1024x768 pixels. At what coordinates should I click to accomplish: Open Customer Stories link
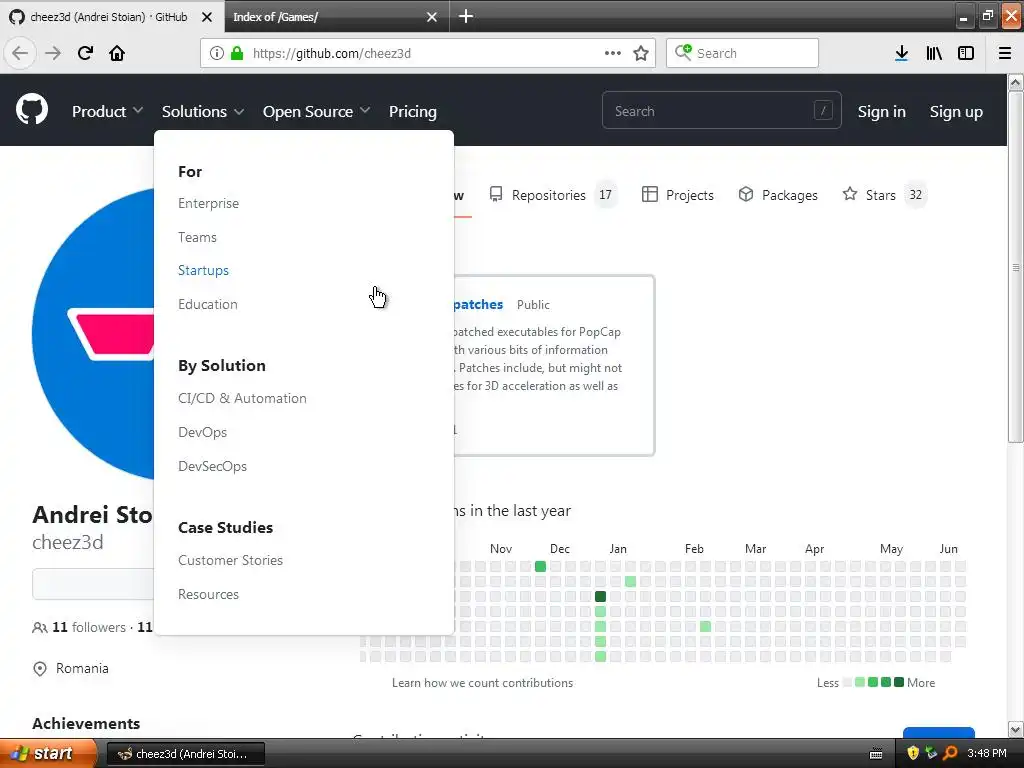pyautogui.click(x=231, y=560)
